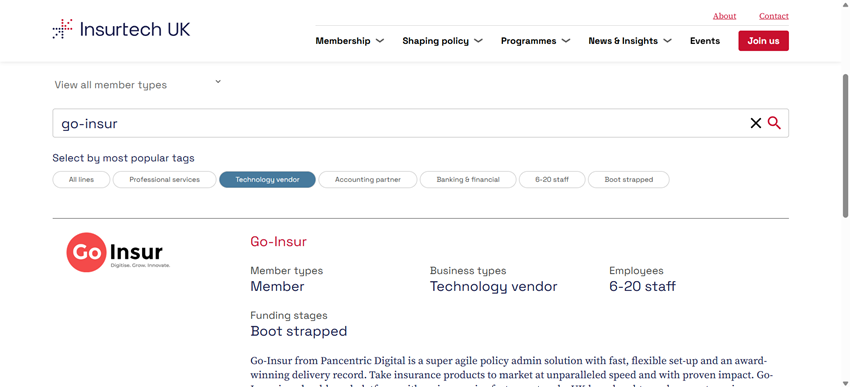Expand the Membership menu chevron
850x387 pixels.
pyautogui.click(x=380, y=41)
